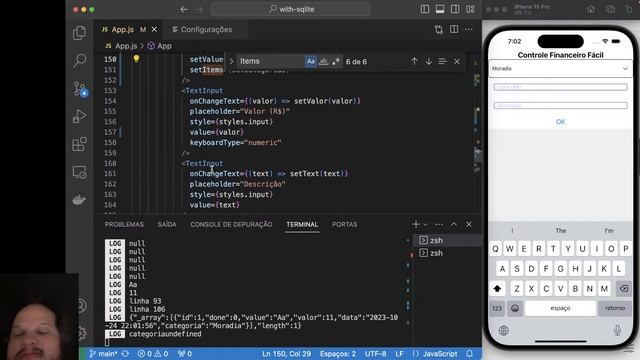This screenshot has height=360, width=640.
Task: Create a new terminal with plus icon
Action: [x=416, y=224]
